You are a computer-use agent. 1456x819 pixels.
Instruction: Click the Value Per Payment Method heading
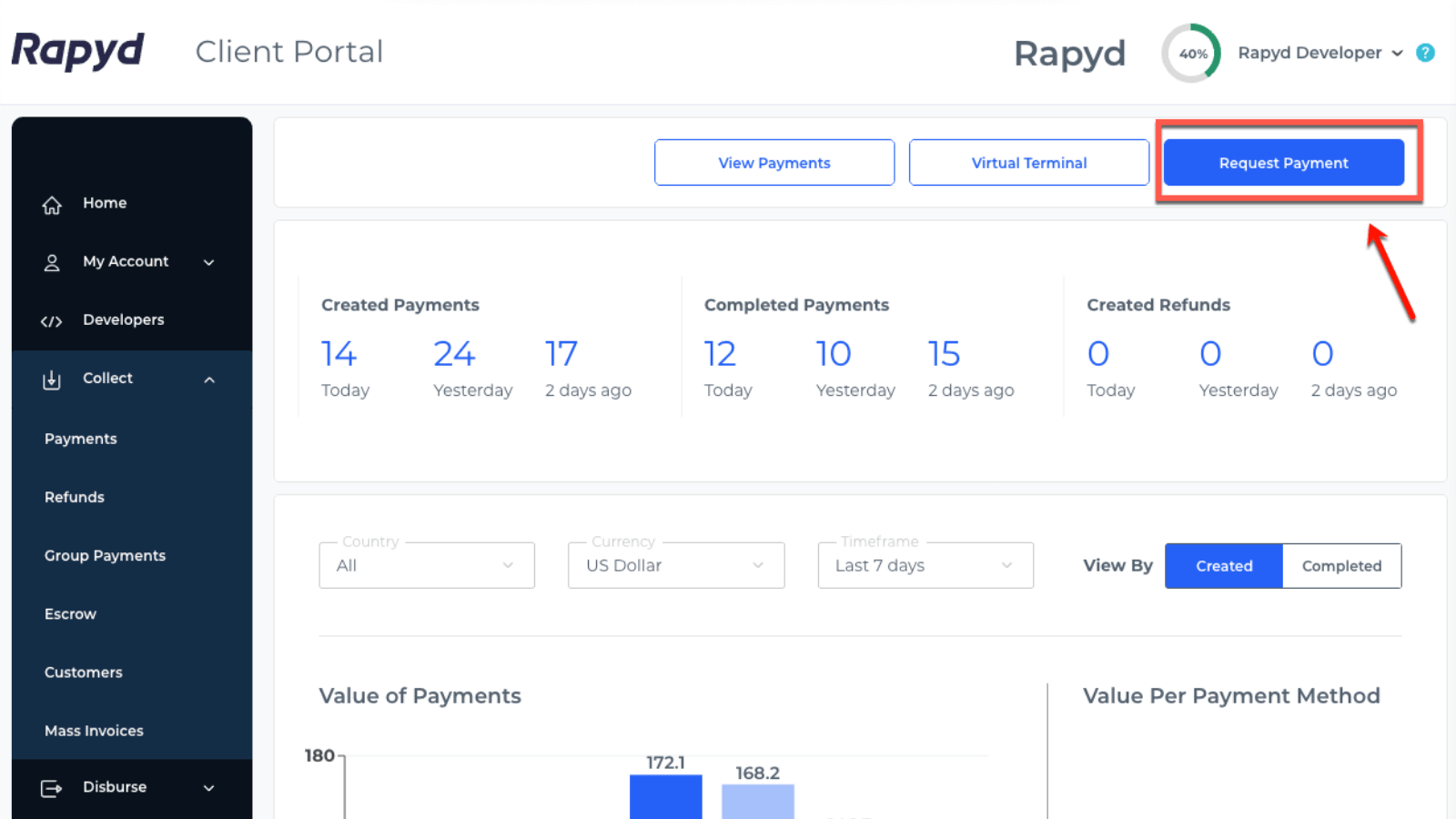[x=1231, y=695]
